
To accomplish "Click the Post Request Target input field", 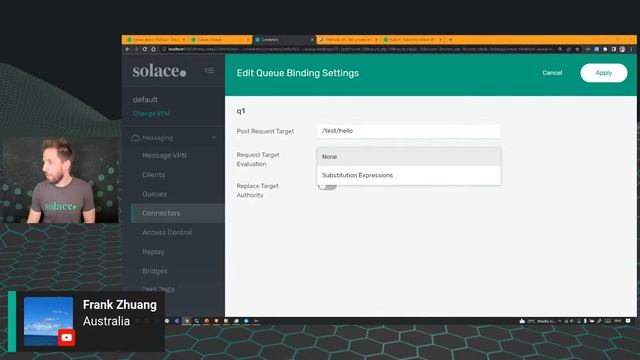I will coord(409,131).
